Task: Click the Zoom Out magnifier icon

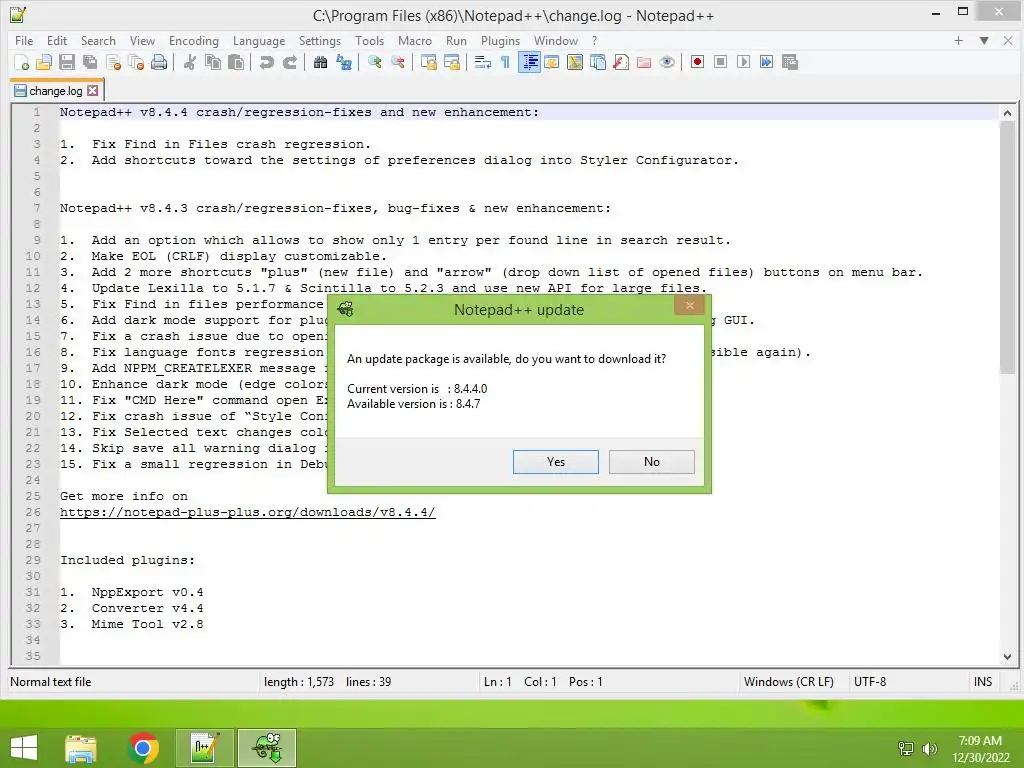Action: point(397,62)
